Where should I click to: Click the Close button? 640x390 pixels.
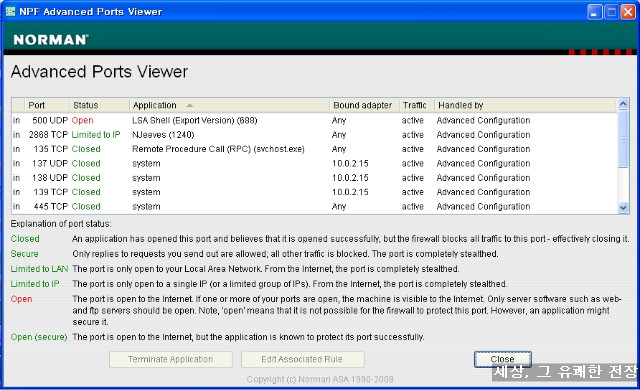pyautogui.click(x=502, y=359)
